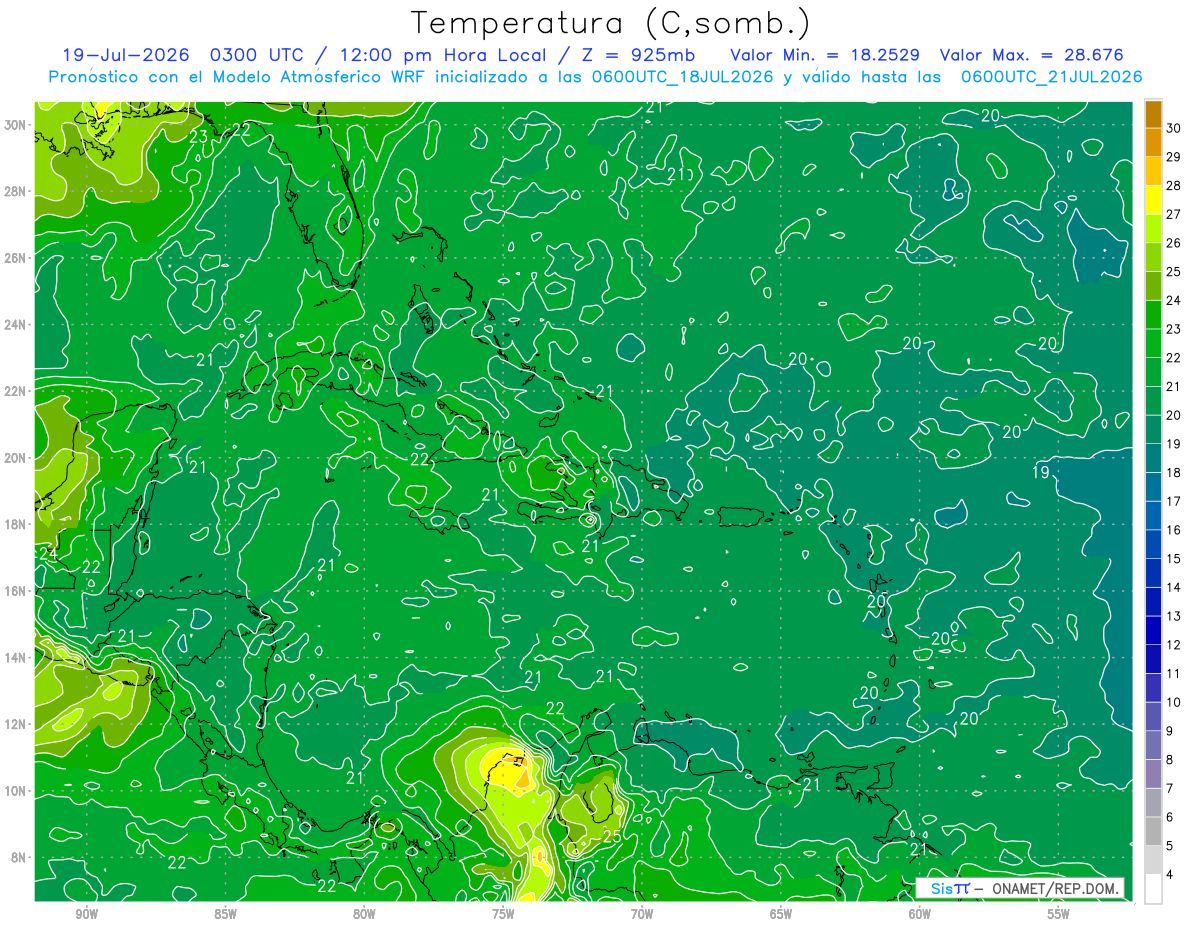This screenshot has width=1200, height=927.
Task: Click the "85W" longitude axis label
Action: [x=225, y=914]
